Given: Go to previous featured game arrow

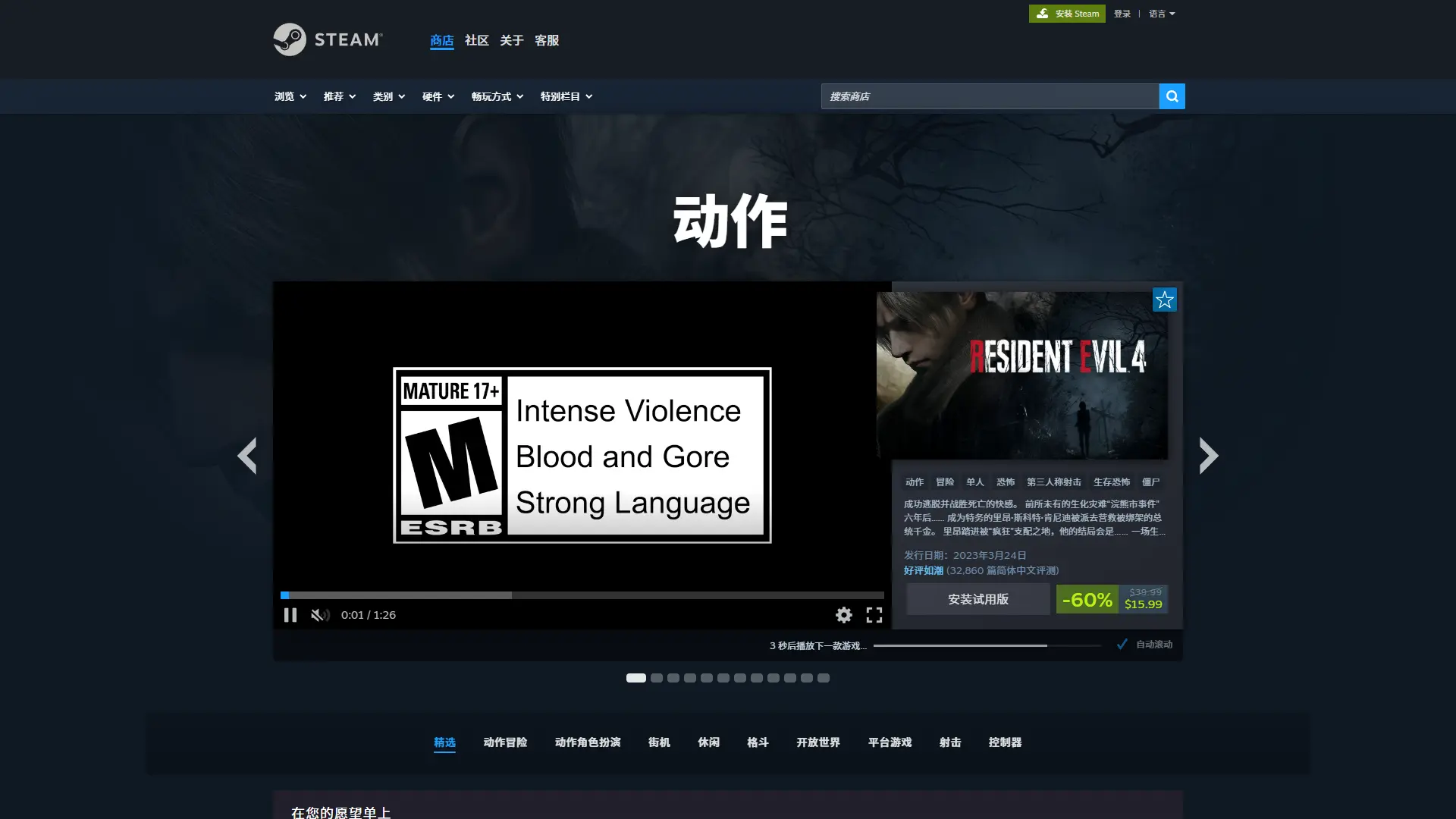Looking at the screenshot, I should coord(247,456).
